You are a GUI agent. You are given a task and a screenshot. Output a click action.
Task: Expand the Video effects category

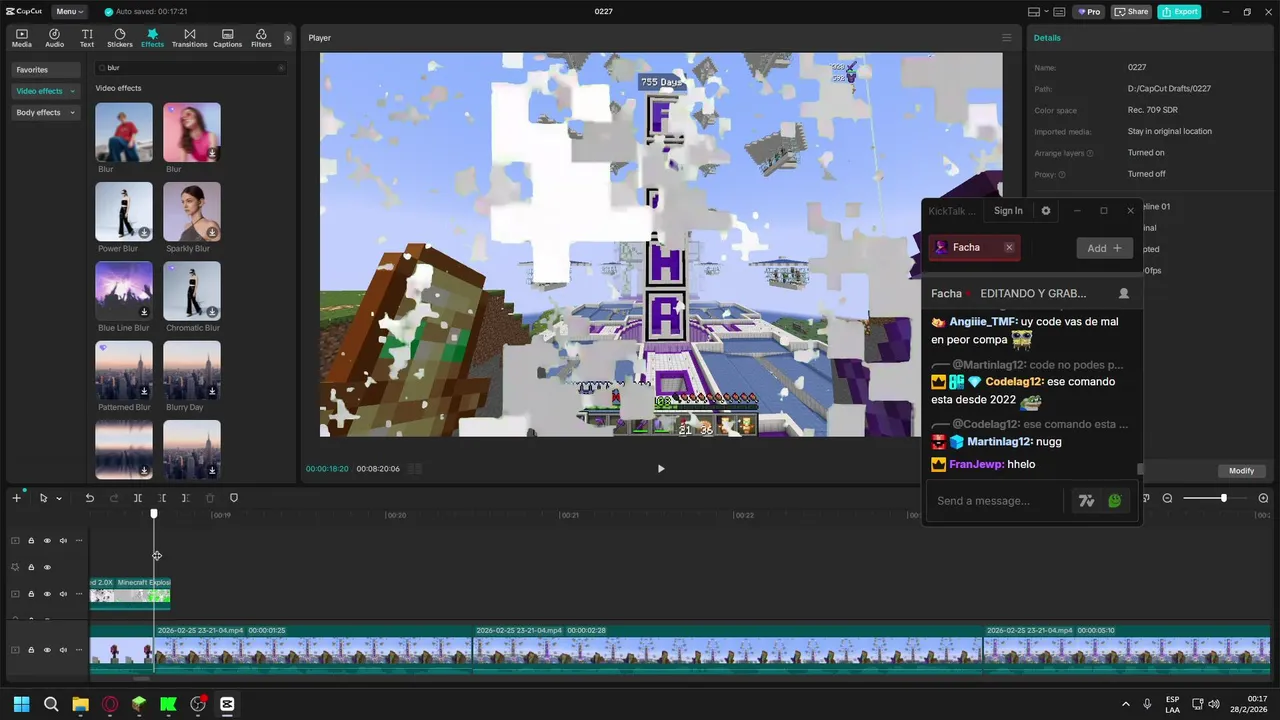(45, 91)
